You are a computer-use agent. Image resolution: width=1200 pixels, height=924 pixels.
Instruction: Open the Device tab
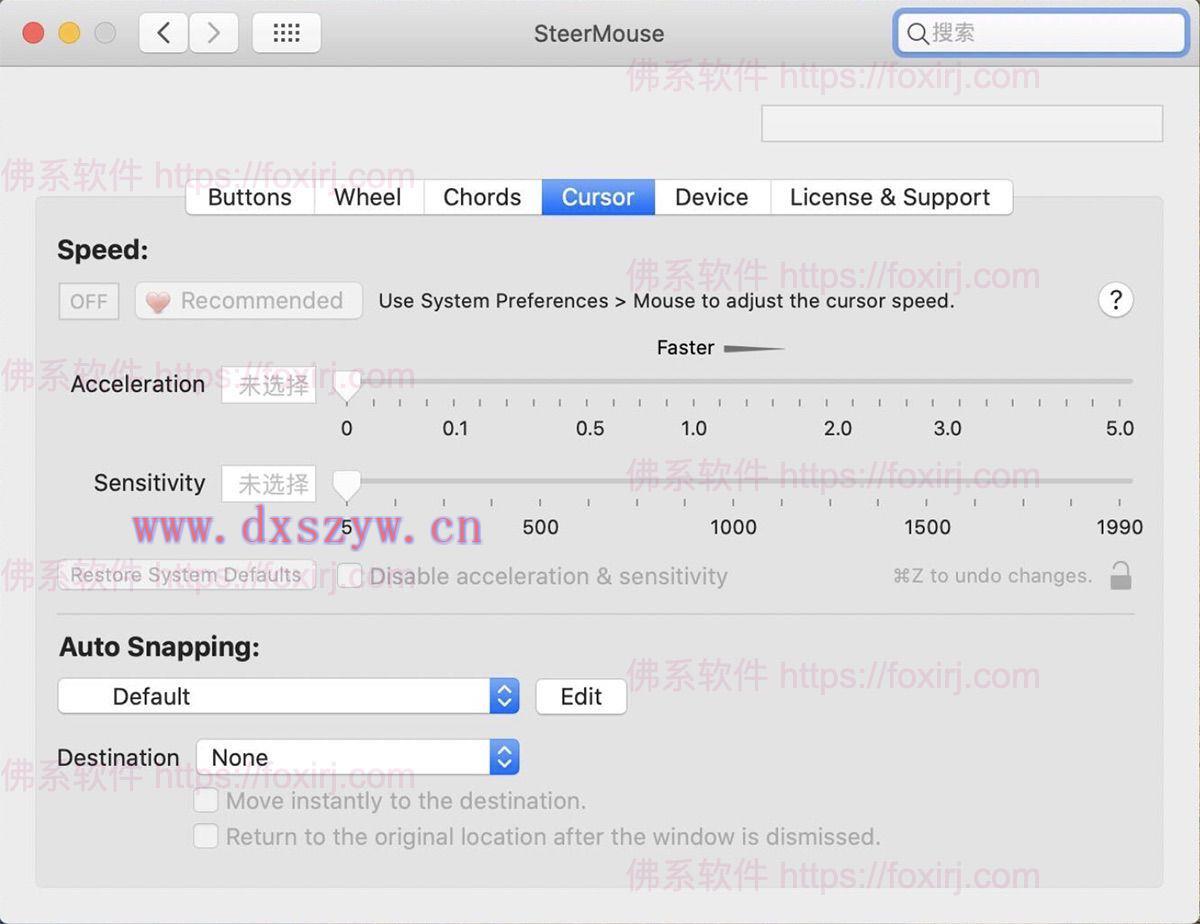tap(712, 197)
